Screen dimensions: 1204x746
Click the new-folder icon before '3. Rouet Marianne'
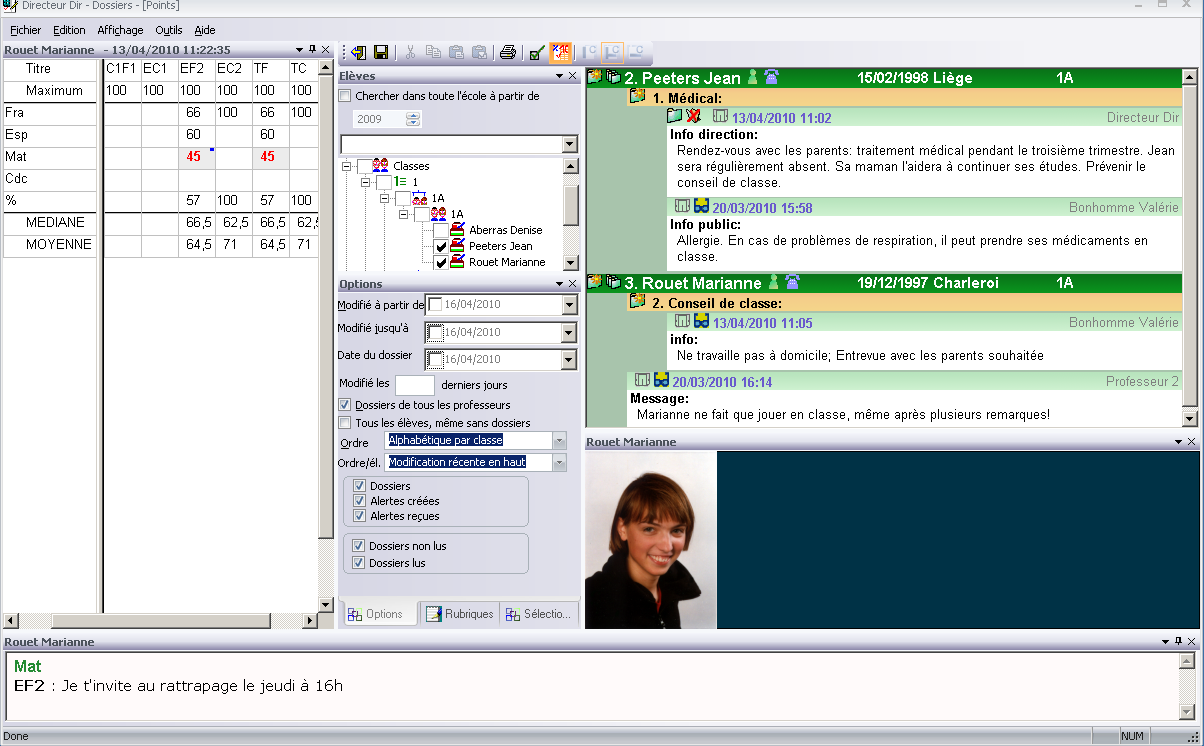click(595, 282)
